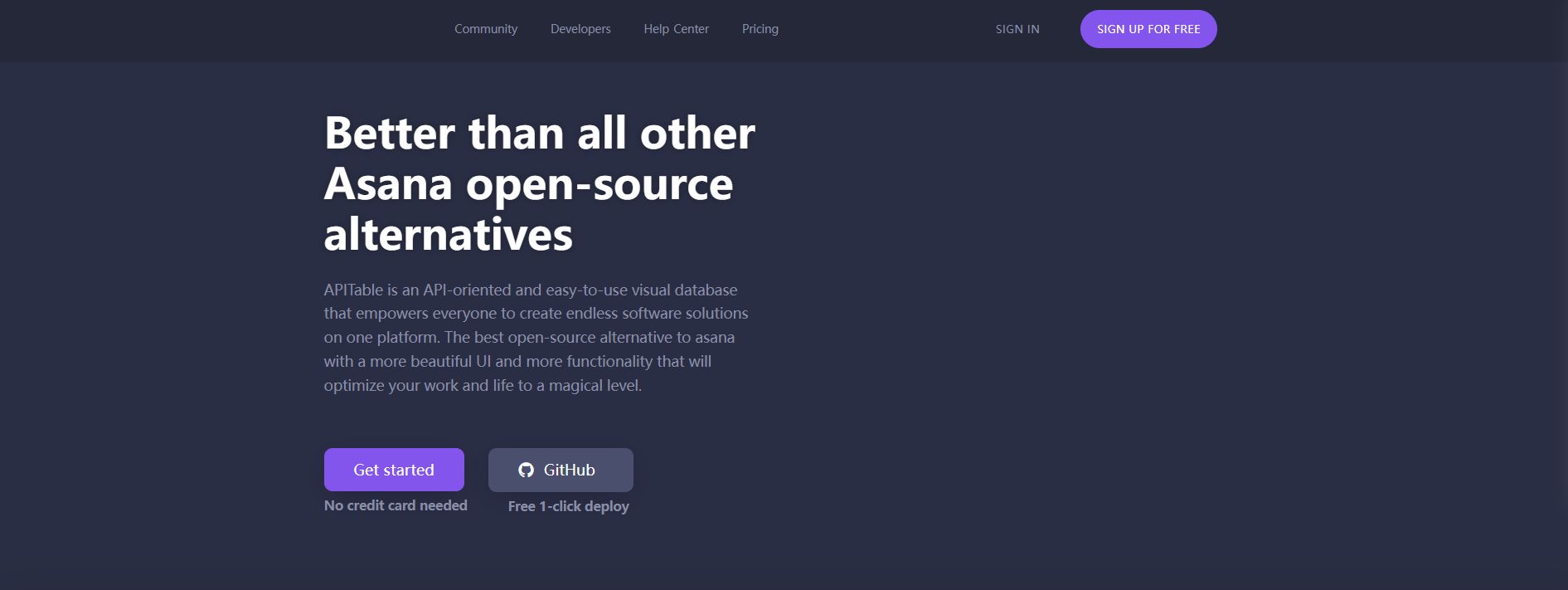1568x590 pixels.
Task: Go to Help Center
Action: tap(676, 29)
